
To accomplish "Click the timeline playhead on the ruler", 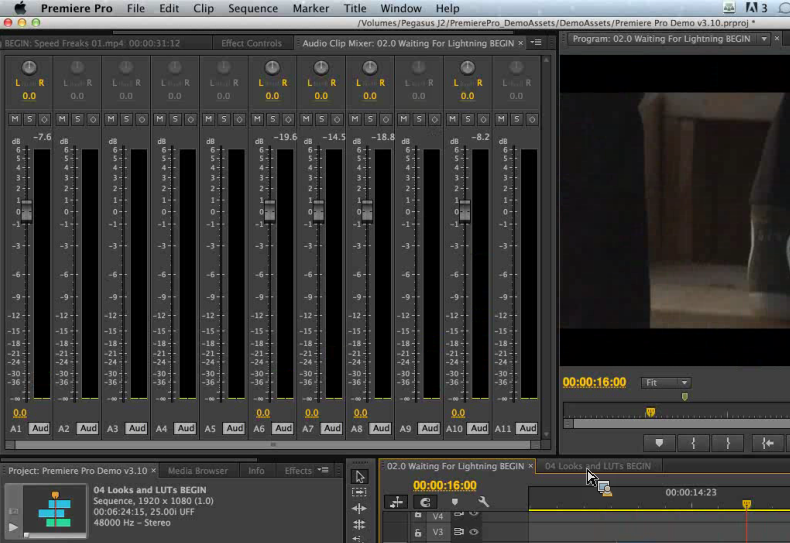I will pyautogui.click(x=747, y=504).
